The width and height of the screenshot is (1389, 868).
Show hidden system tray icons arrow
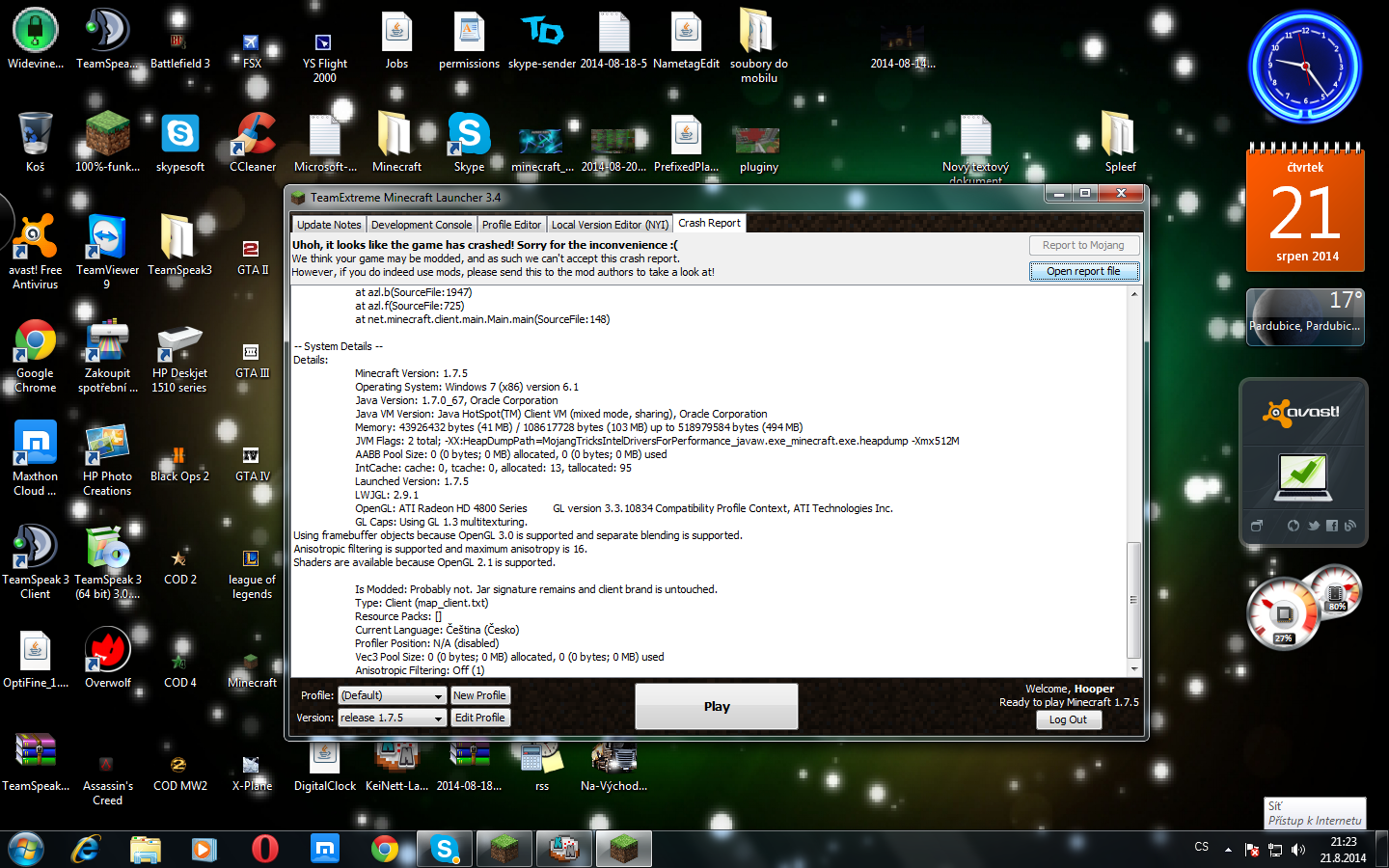click(1228, 850)
